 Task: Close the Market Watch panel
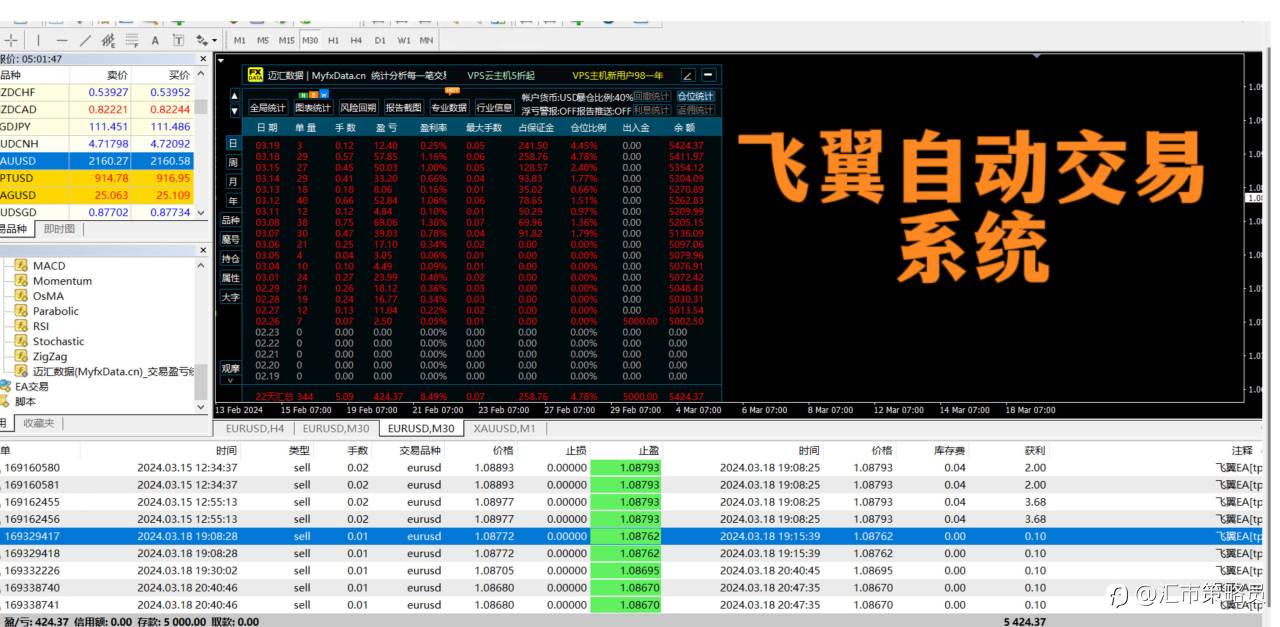tap(204, 59)
